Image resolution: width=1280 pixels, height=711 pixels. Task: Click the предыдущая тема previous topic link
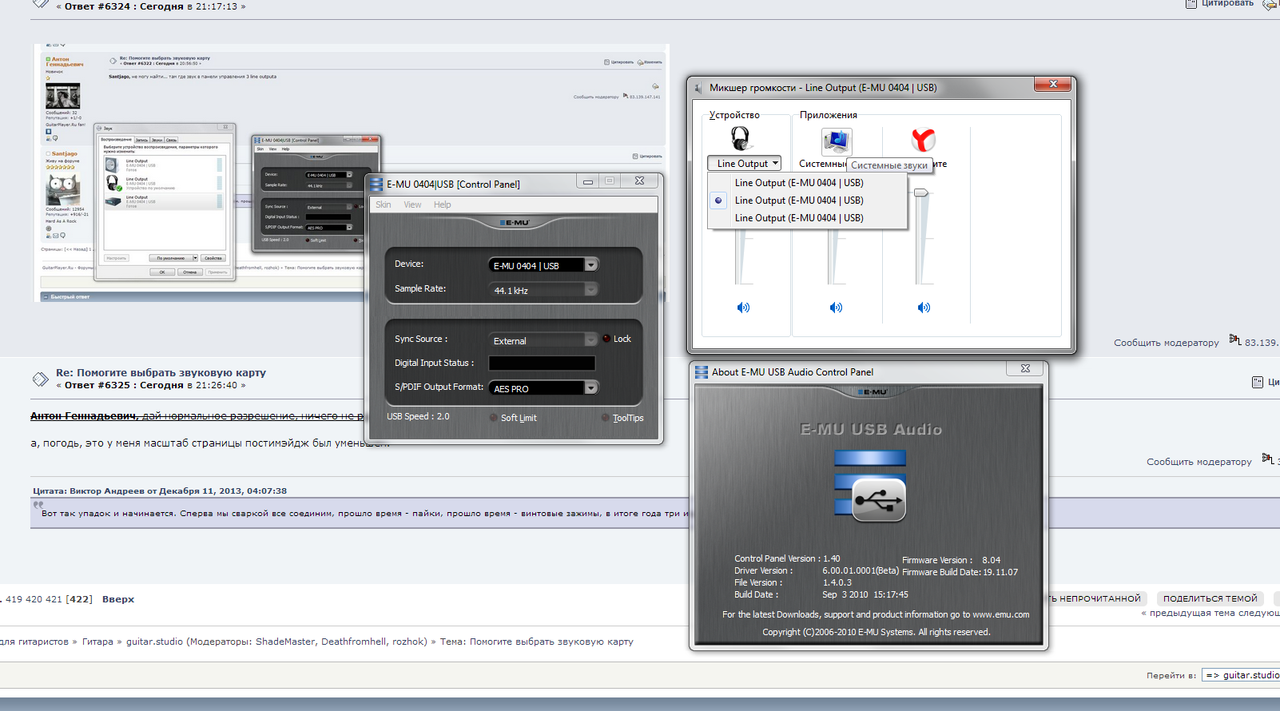point(1189,614)
